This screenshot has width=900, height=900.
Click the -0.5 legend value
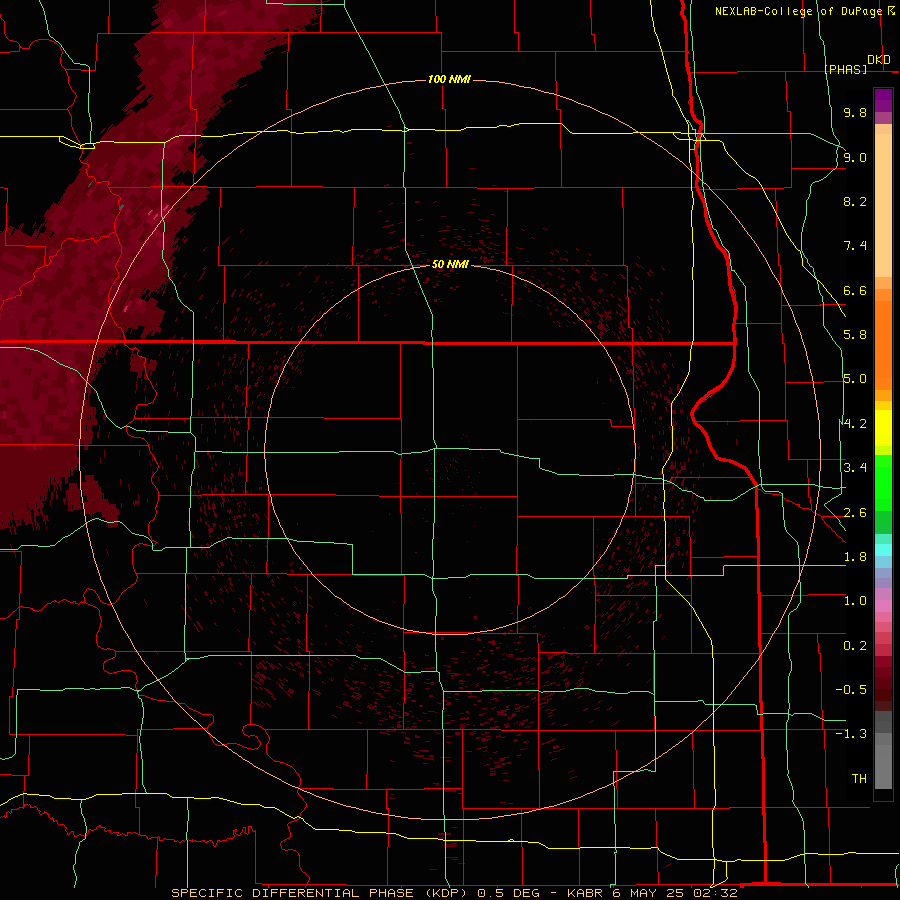pyautogui.click(x=851, y=690)
